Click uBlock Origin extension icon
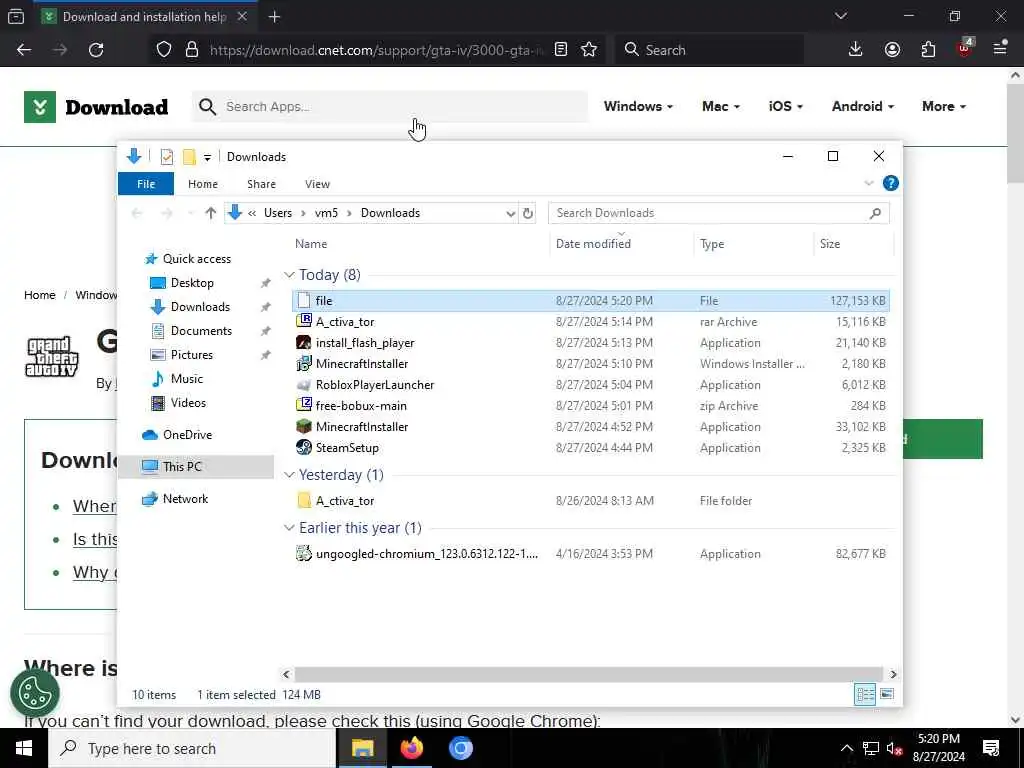 tap(965, 48)
